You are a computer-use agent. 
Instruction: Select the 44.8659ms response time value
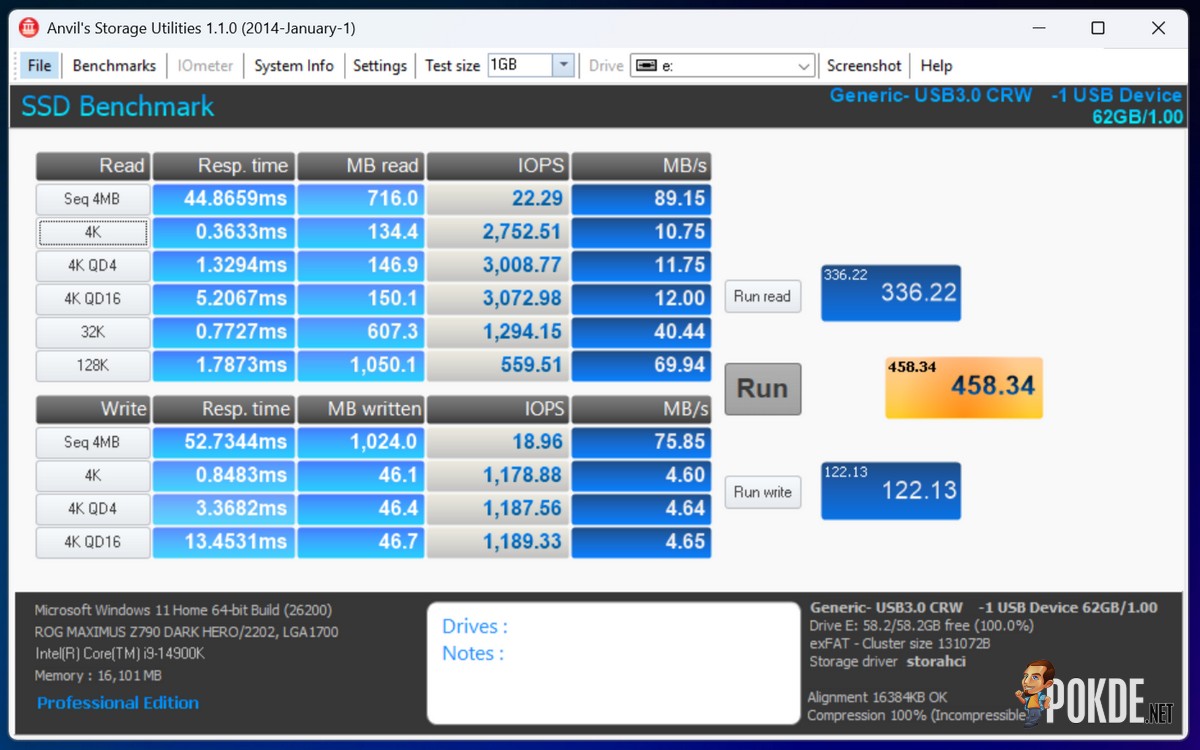[x=224, y=199]
